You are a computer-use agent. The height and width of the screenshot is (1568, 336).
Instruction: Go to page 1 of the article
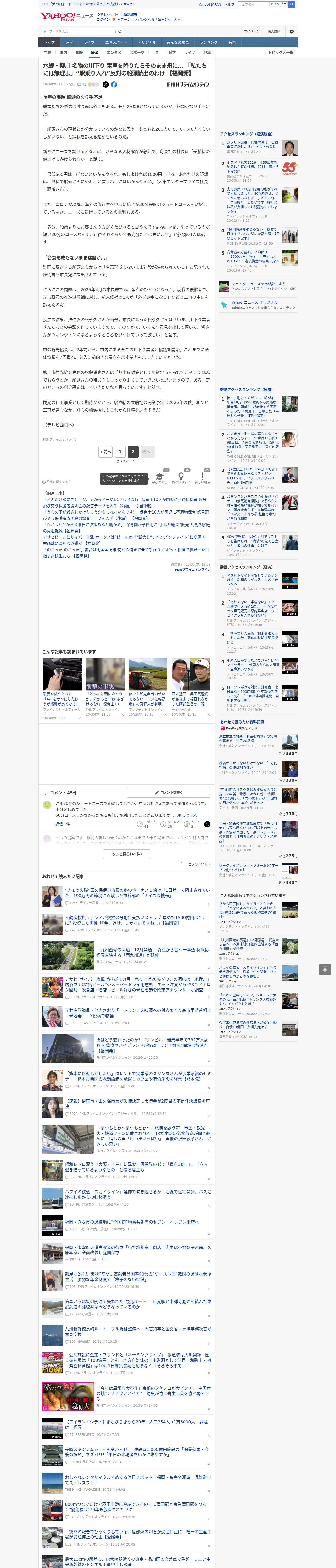click(120, 452)
